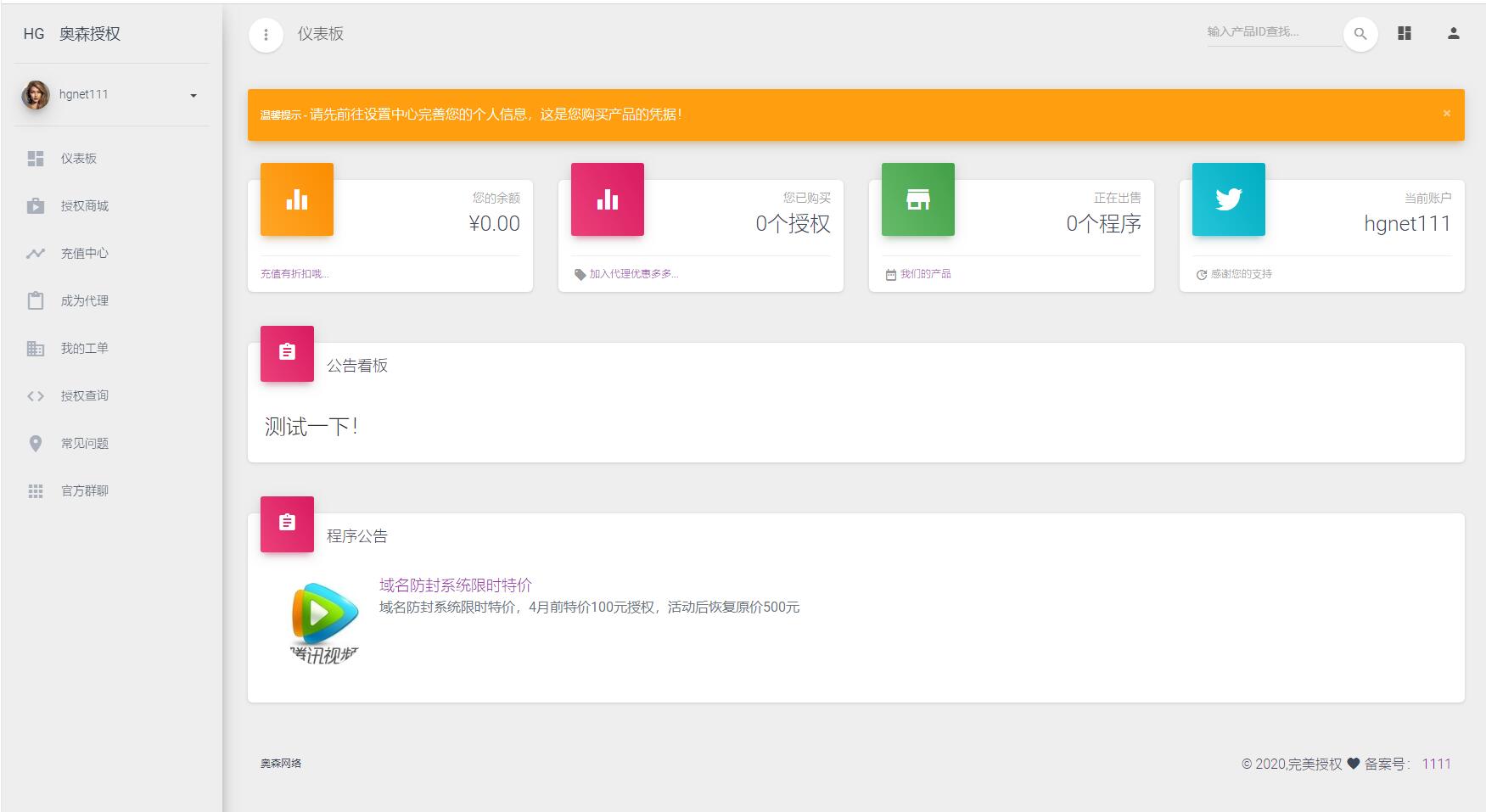Click the pink 公告看板 clipboard icon
The image size is (1486, 812).
[x=287, y=353]
